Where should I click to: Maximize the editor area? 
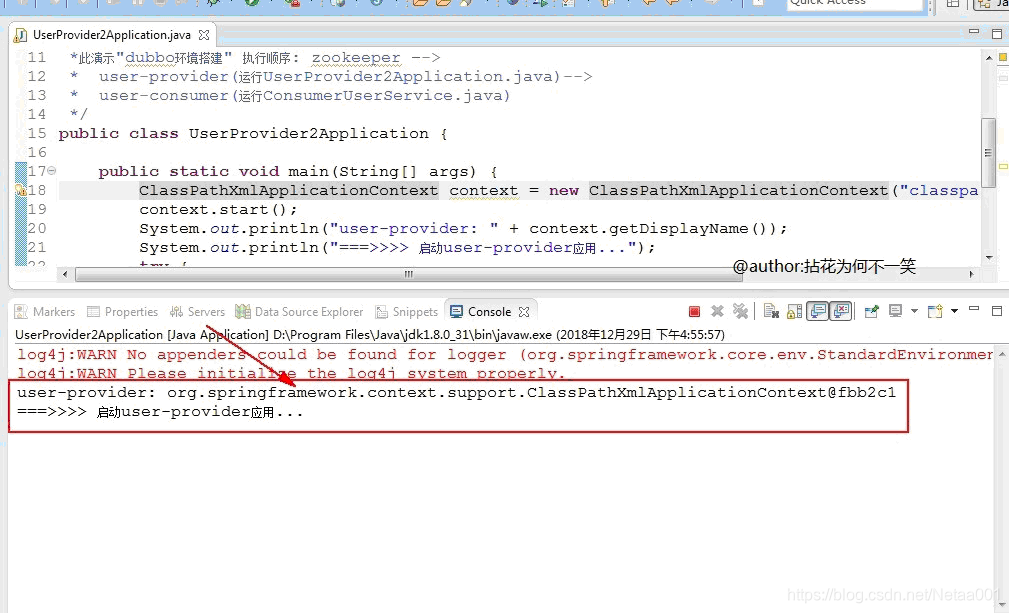pos(997,33)
